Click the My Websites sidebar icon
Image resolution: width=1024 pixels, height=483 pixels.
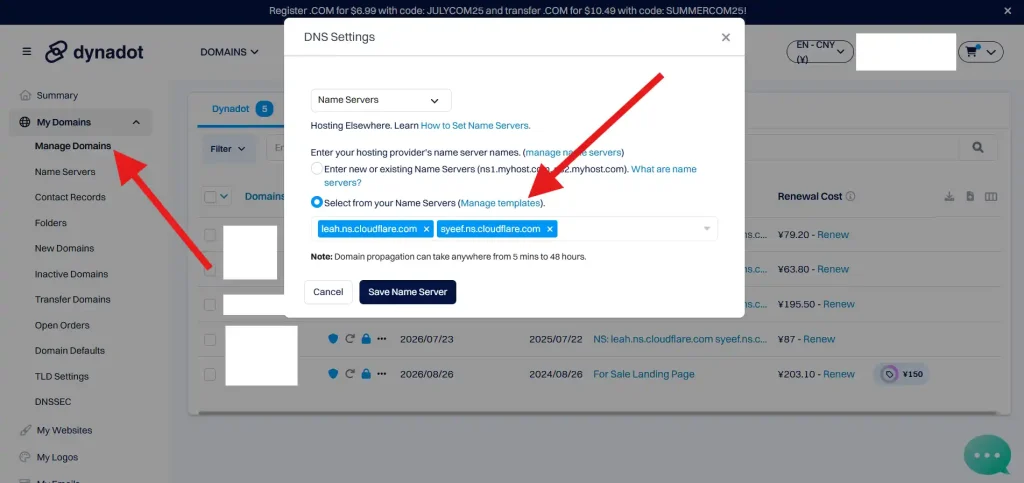pos(25,430)
